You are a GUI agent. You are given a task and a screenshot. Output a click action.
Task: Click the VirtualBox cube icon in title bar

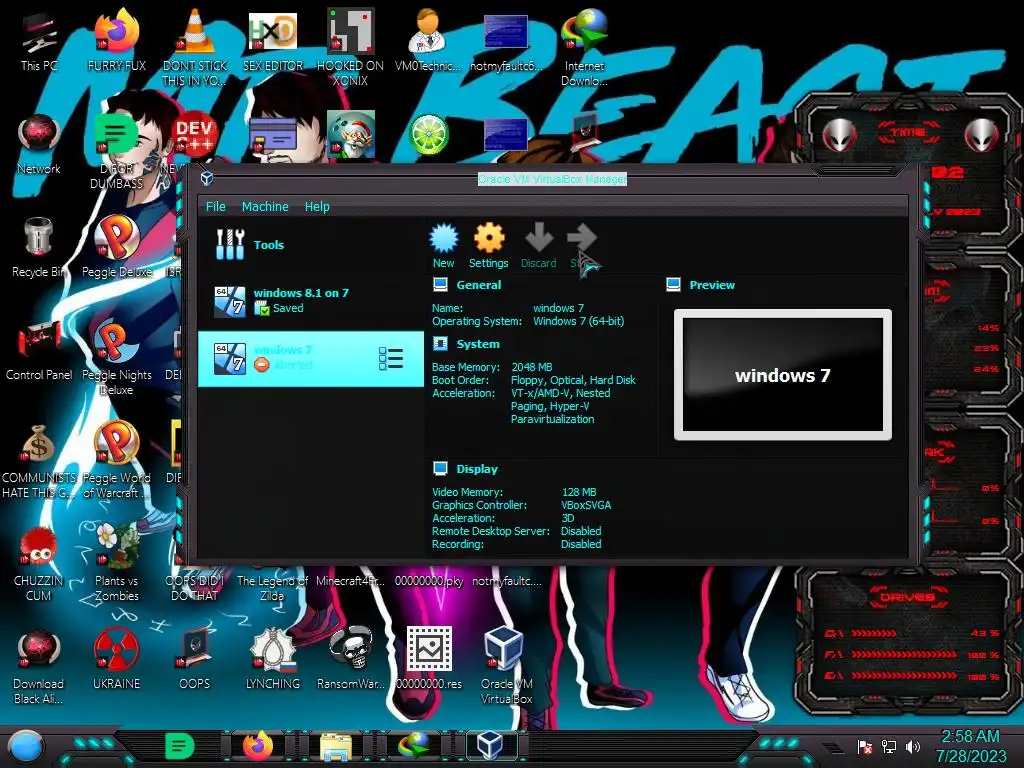tap(207, 178)
